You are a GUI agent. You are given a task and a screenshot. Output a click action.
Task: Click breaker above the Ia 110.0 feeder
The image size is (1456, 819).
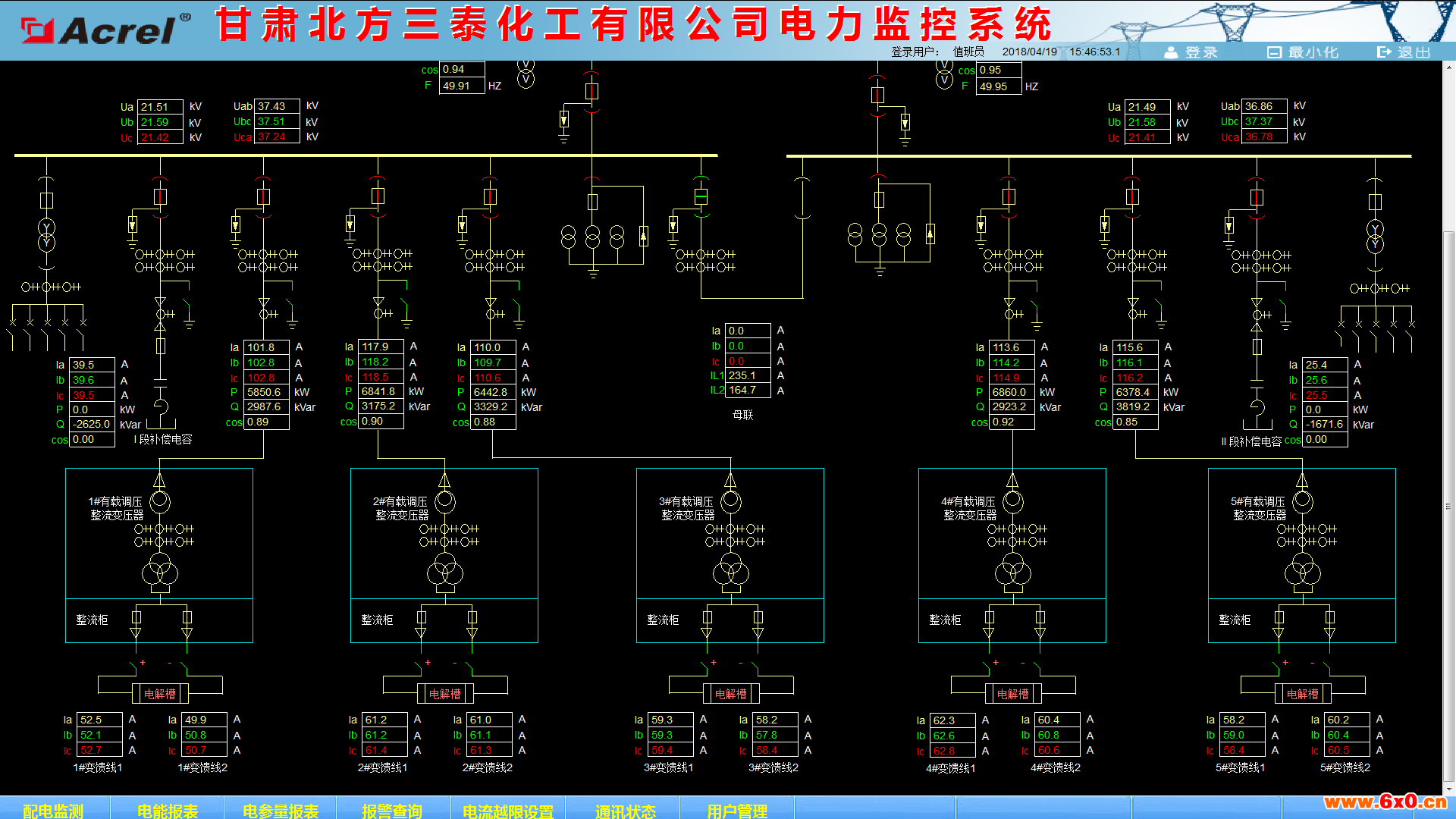[490, 197]
